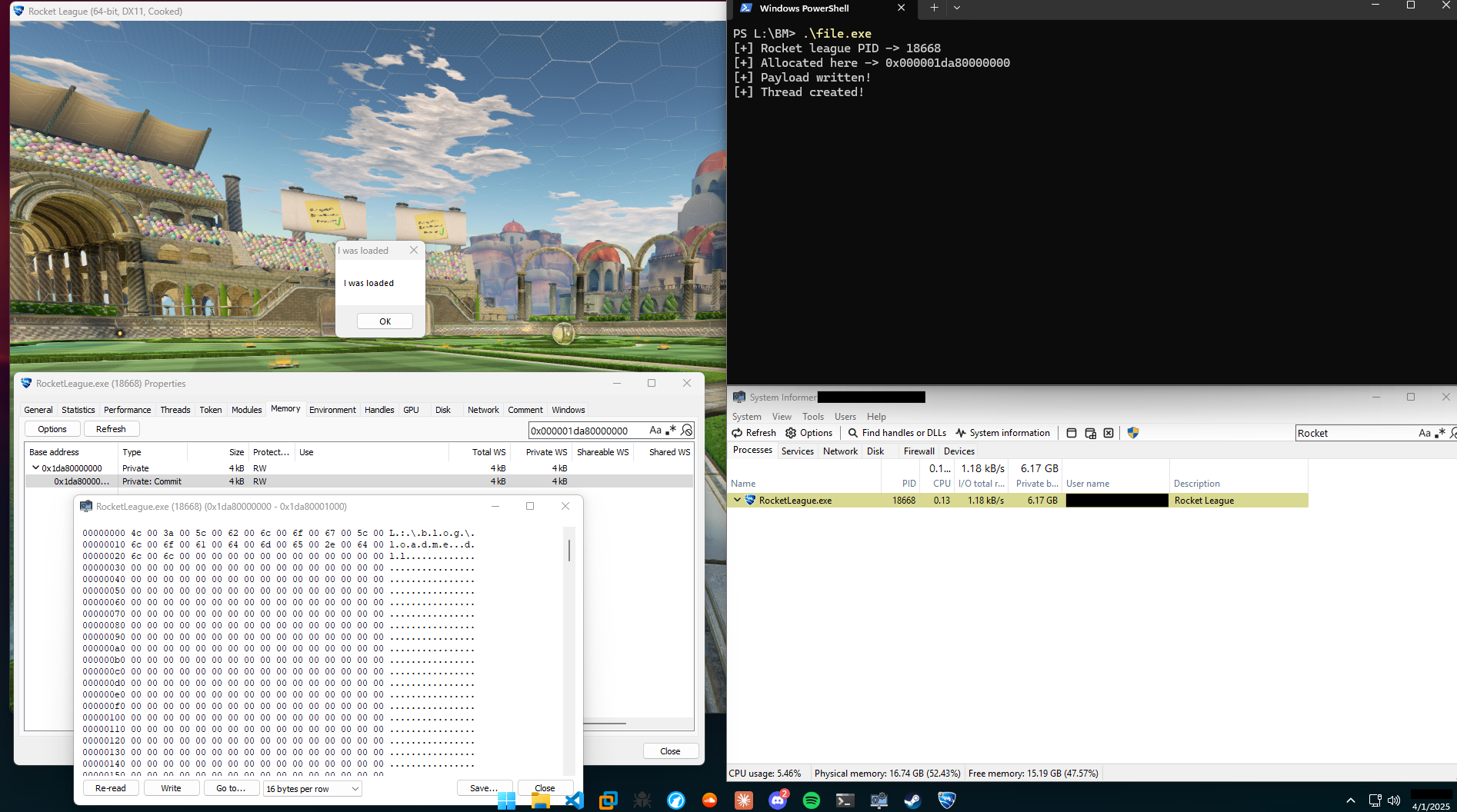Collapse the RocketLeague.exe process tree row
Image resolution: width=1457 pixels, height=812 pixels.
click(x=737, y=500)
